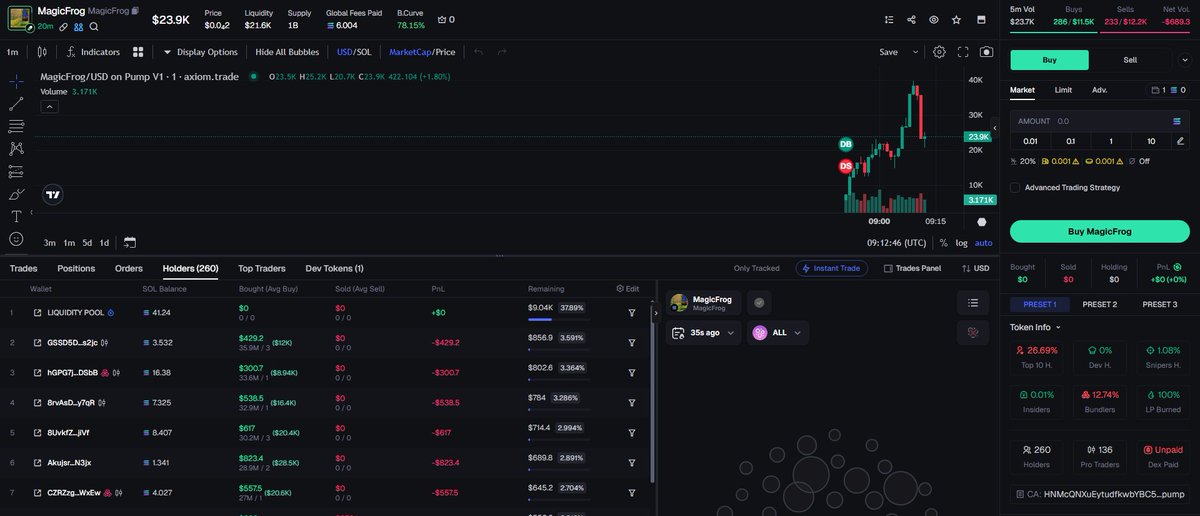1200x516 pixels.
Task: Click the blue community icon under MagicFrog
Action: (x=78, y=26)
